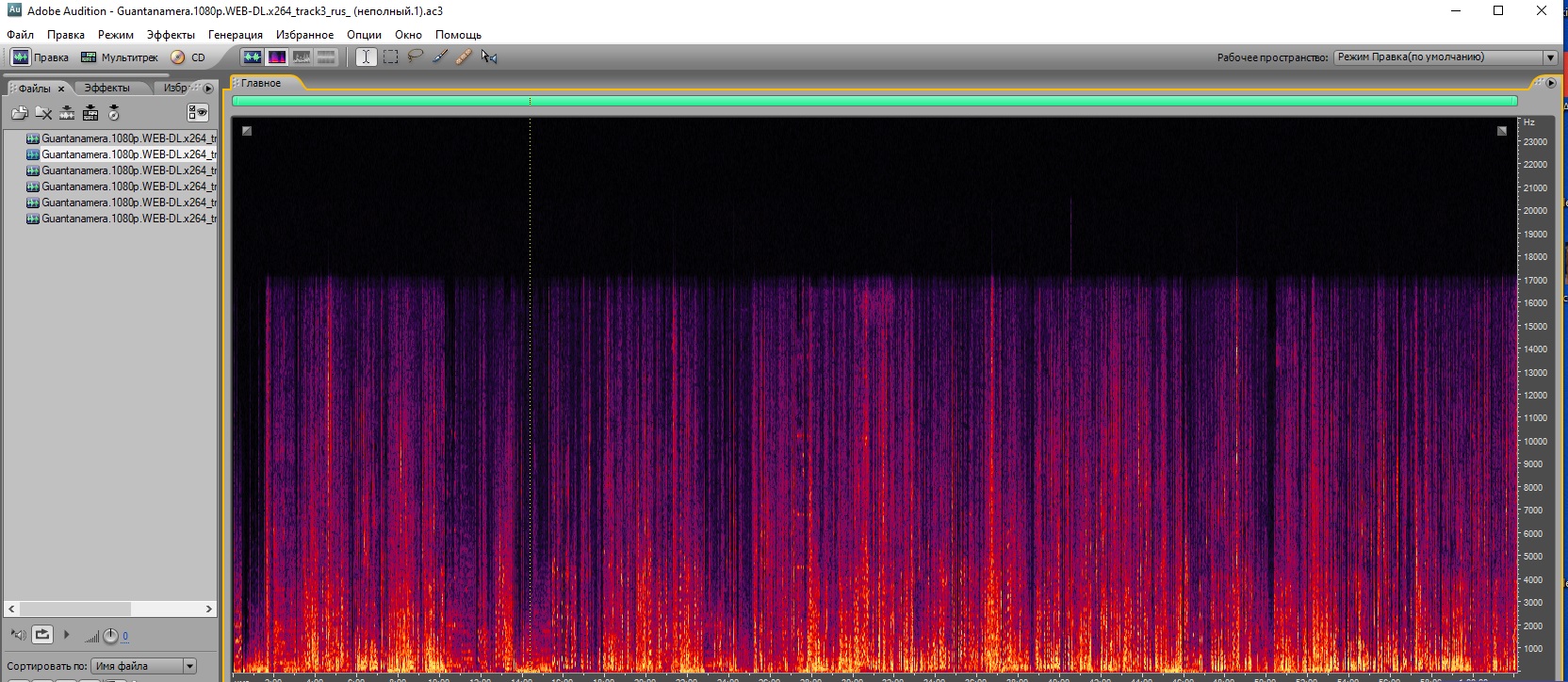Open the workspace mode dropdown
The image size is (1568, 682).
click(1549, 57)
